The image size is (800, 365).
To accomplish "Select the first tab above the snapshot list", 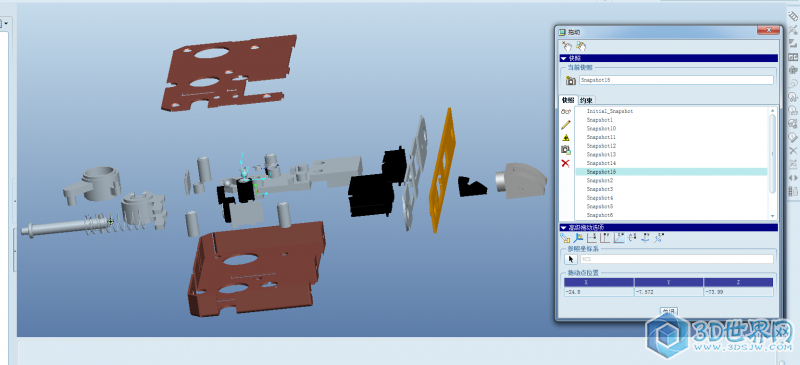I will [568, 100].
